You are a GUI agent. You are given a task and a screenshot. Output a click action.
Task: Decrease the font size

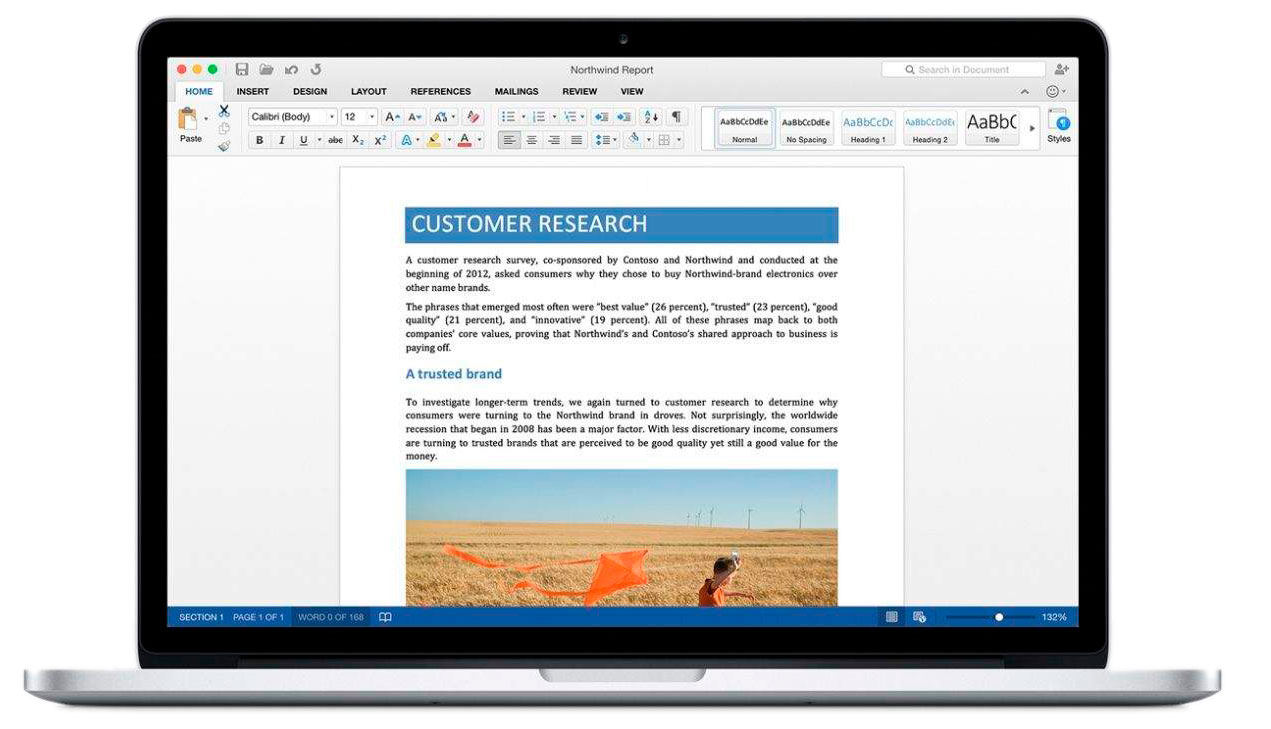point(417,117)
